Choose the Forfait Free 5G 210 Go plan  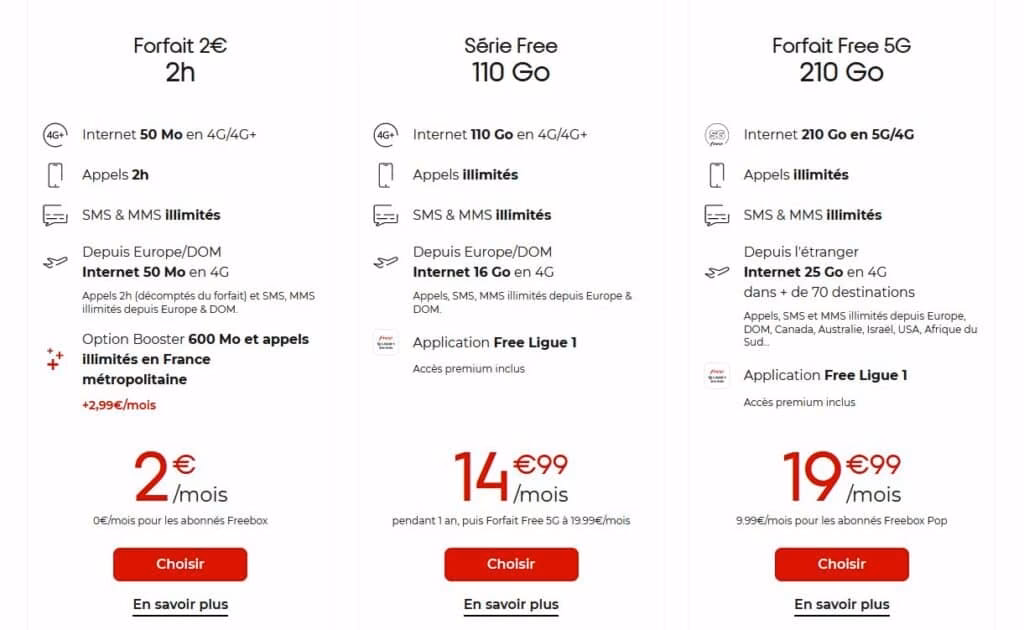pos(841,564)
